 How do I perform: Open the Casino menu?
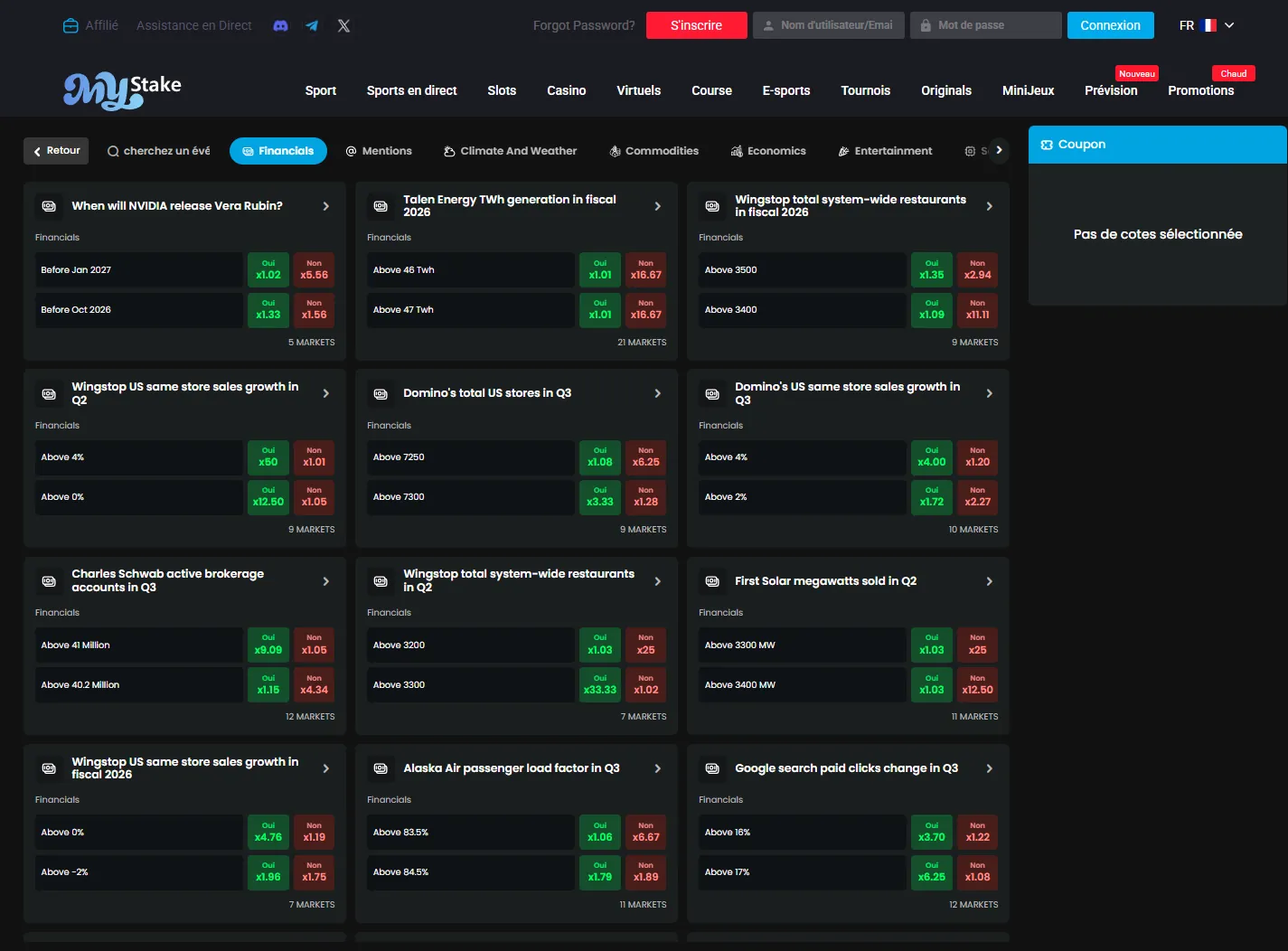pos(567,90)
